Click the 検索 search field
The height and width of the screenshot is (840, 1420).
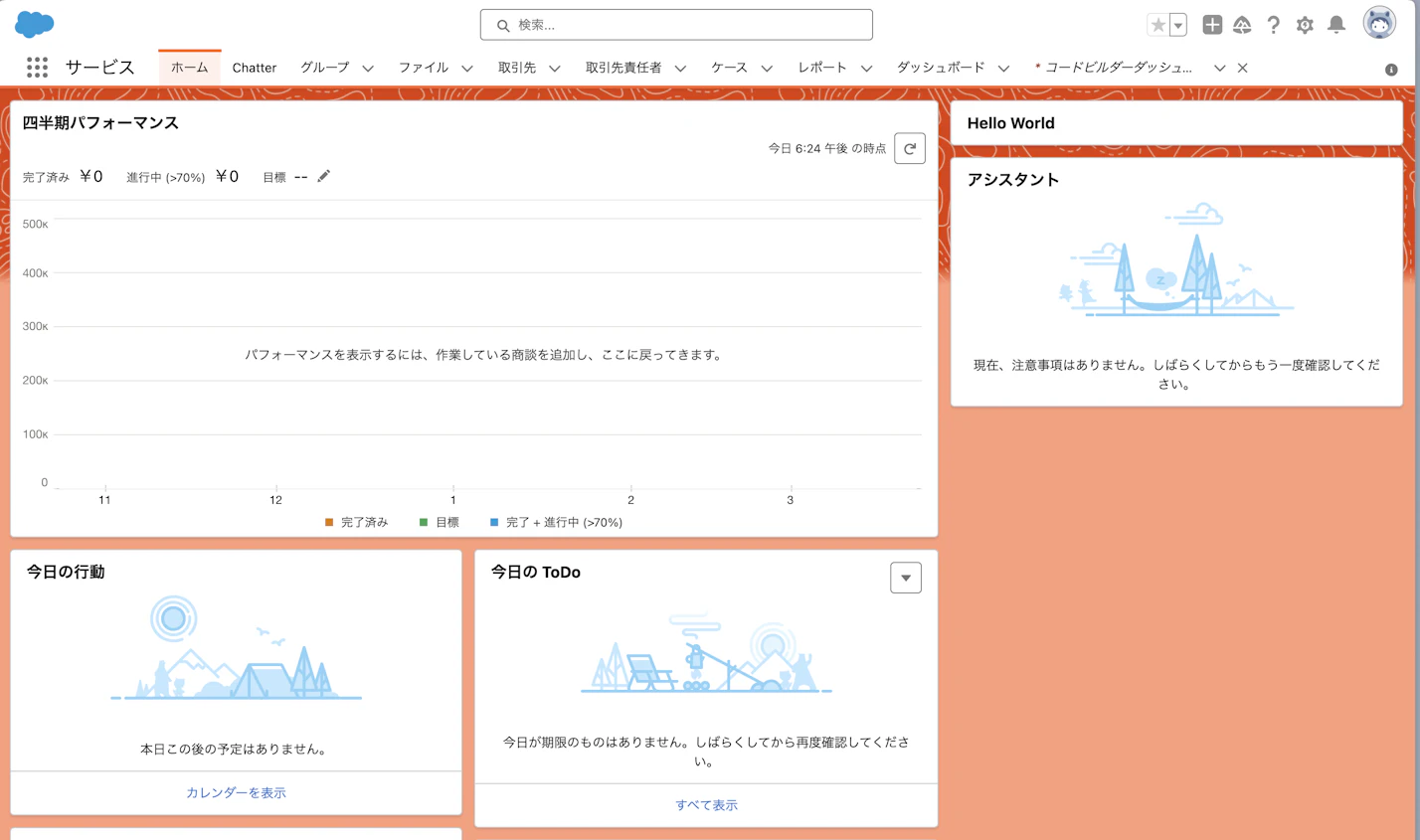click(x=676, y=25)
